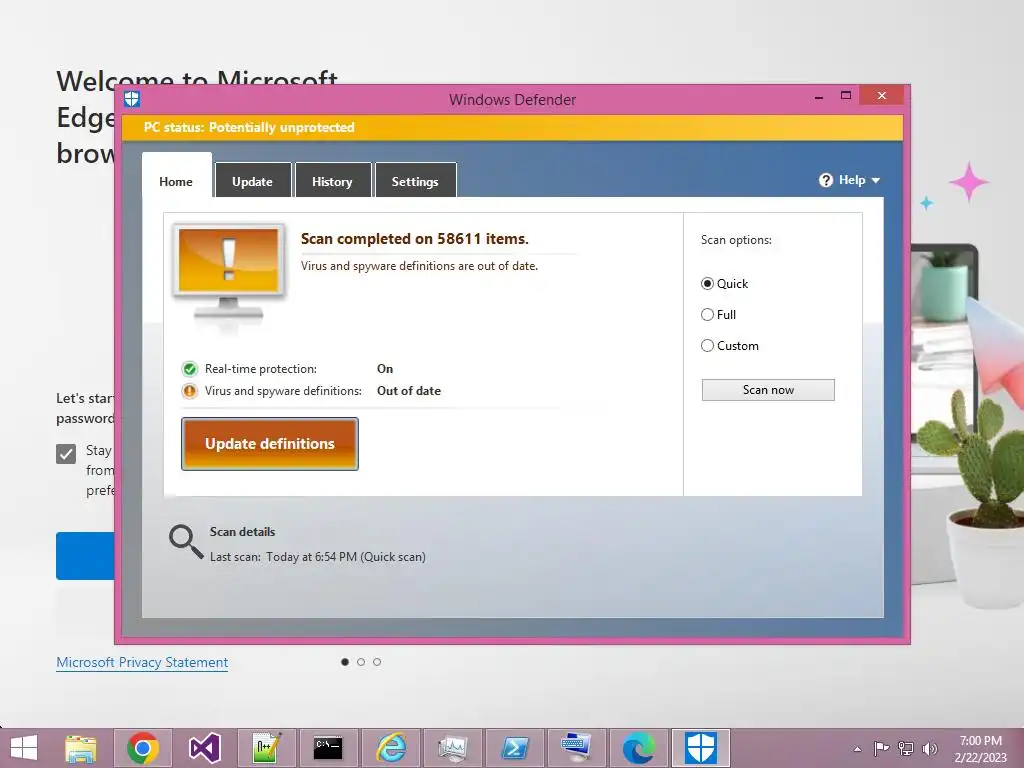This screenshot has width=1024, height=768.
Task: Toggle the Stay checkbox in Edge welcome page
Action: pos(66,454)
